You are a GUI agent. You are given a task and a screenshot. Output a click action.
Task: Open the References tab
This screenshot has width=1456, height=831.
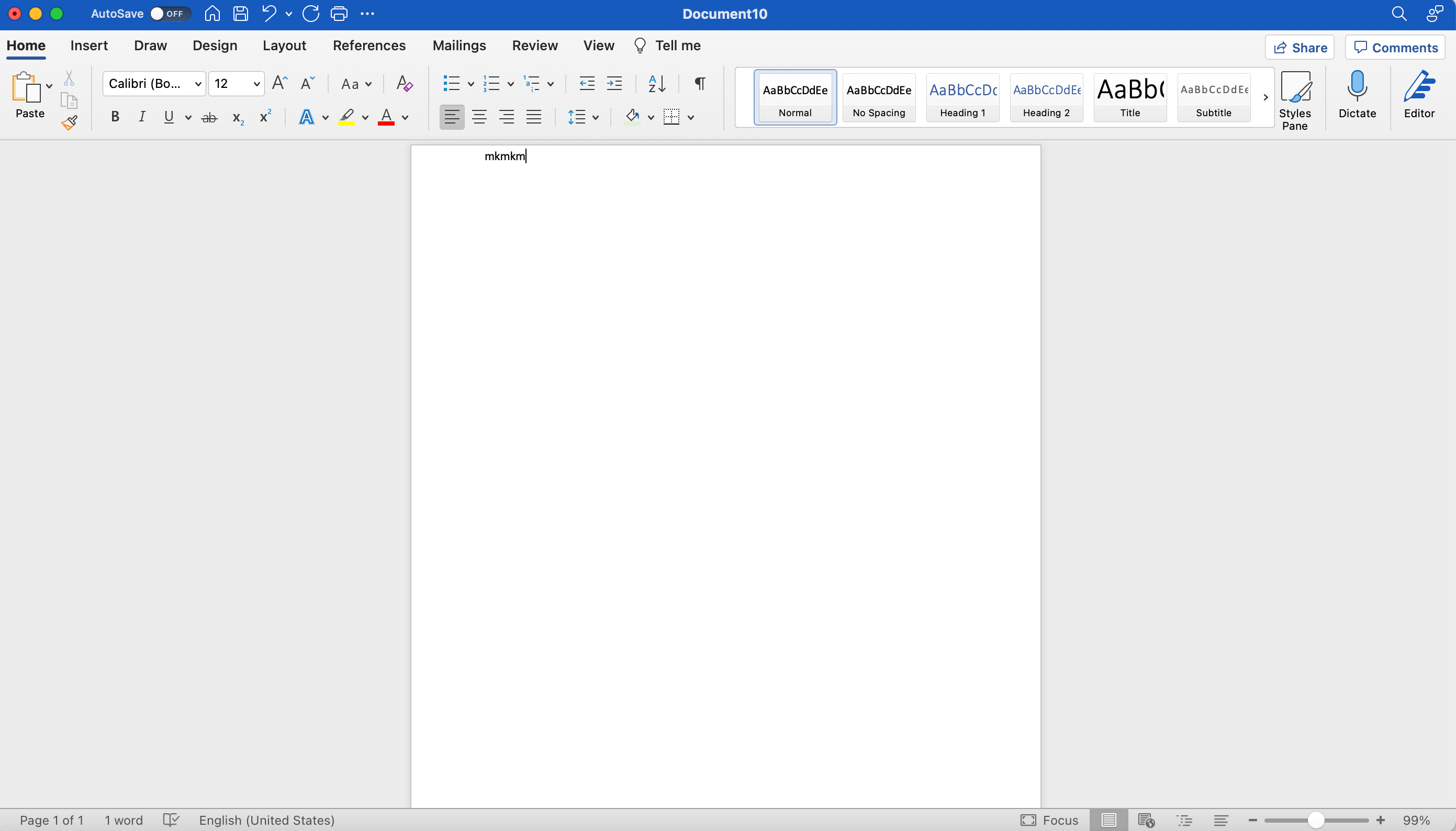click(368, 46)
